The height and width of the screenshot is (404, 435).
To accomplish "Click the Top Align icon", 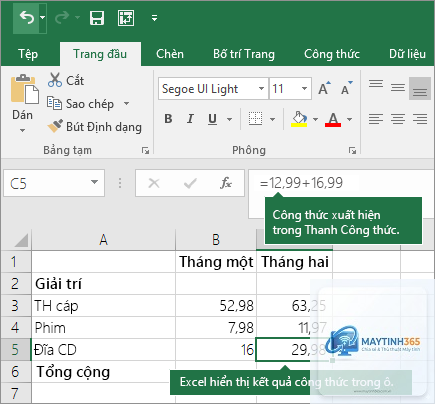I will [376, 84].
